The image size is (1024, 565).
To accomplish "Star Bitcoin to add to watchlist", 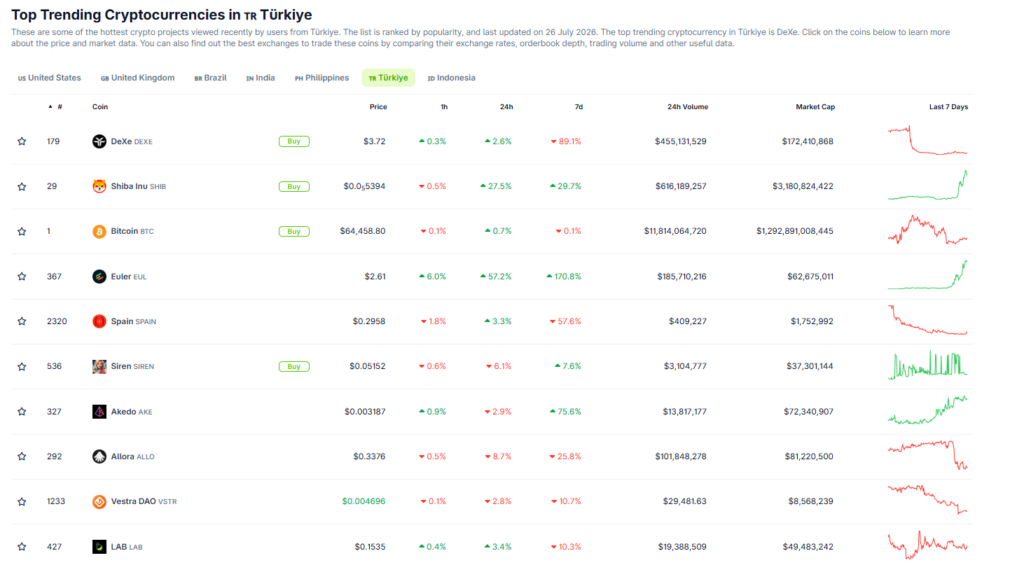I will coord(22,231).
